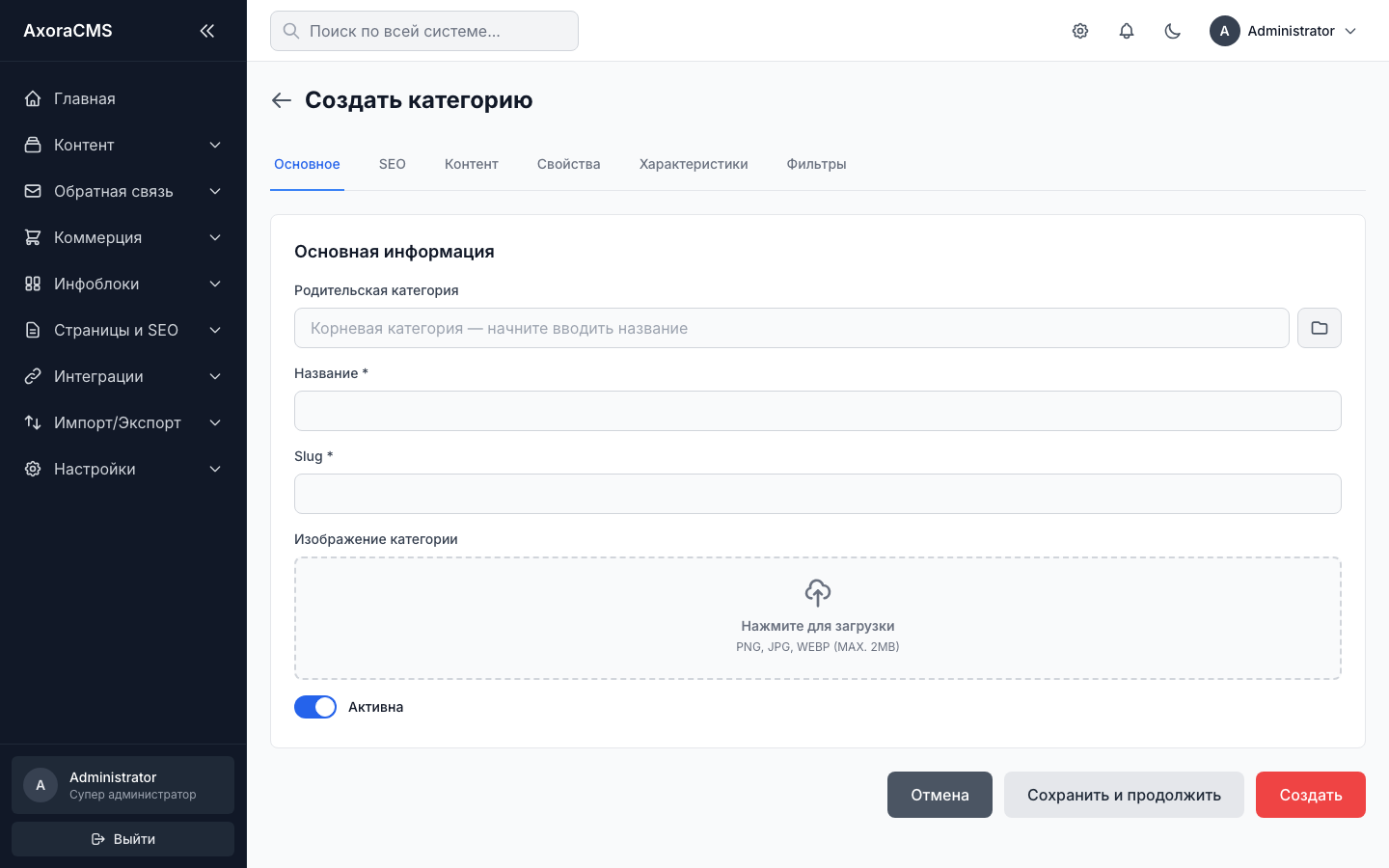1389x868 pixels.
Task: Click the Страницы и SEO document icon
Action: [x=33, y=330]
